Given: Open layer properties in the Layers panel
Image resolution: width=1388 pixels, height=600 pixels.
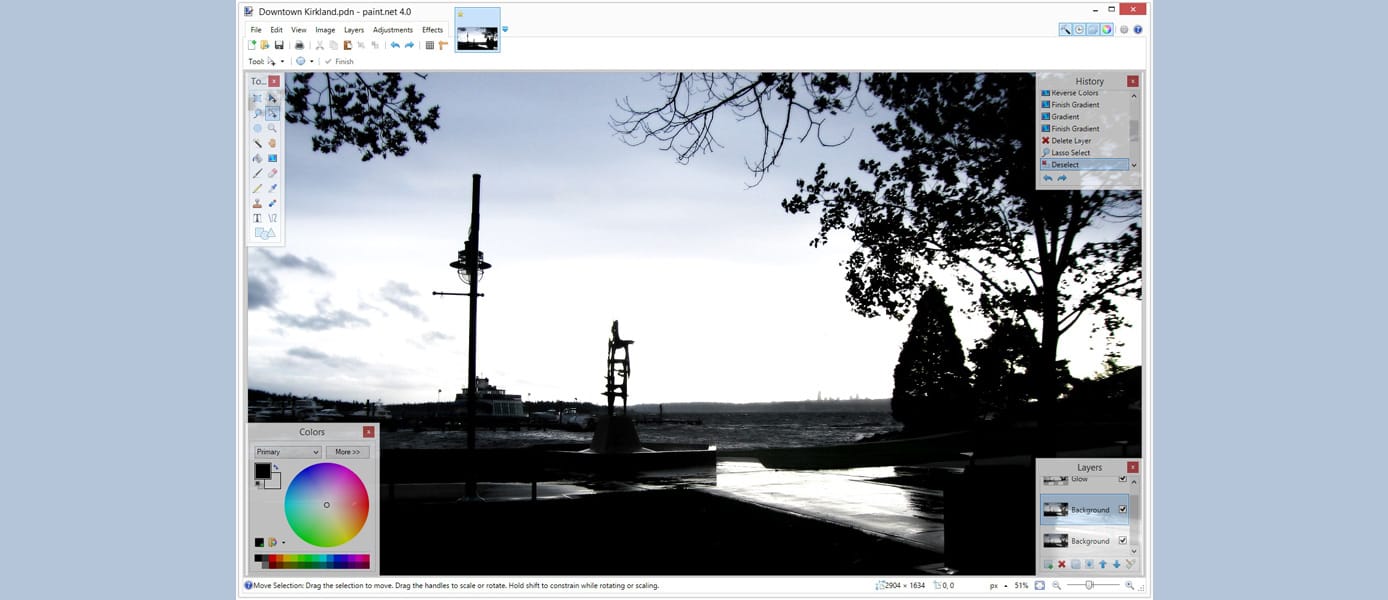Looking at the screenshot, I should pos(1130,565).
